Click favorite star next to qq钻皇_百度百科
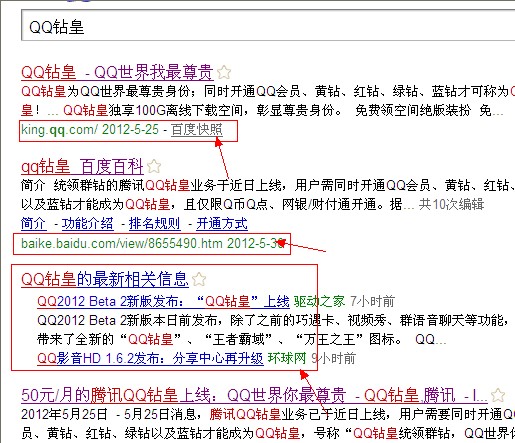Image resolution: width=515 pixels, height=443 pixels. (x=154, y=166)
